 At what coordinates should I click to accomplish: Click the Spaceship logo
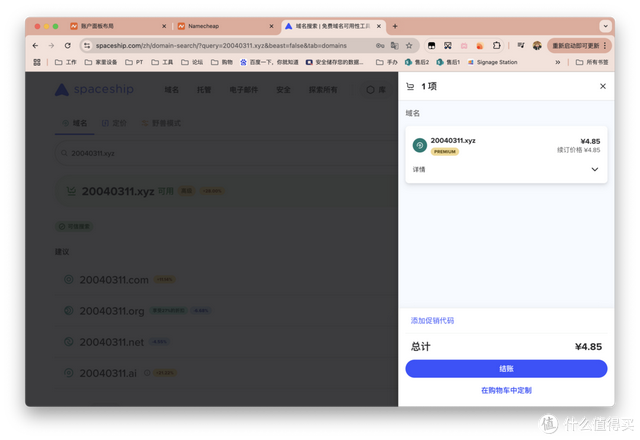(x=94, y=89)
